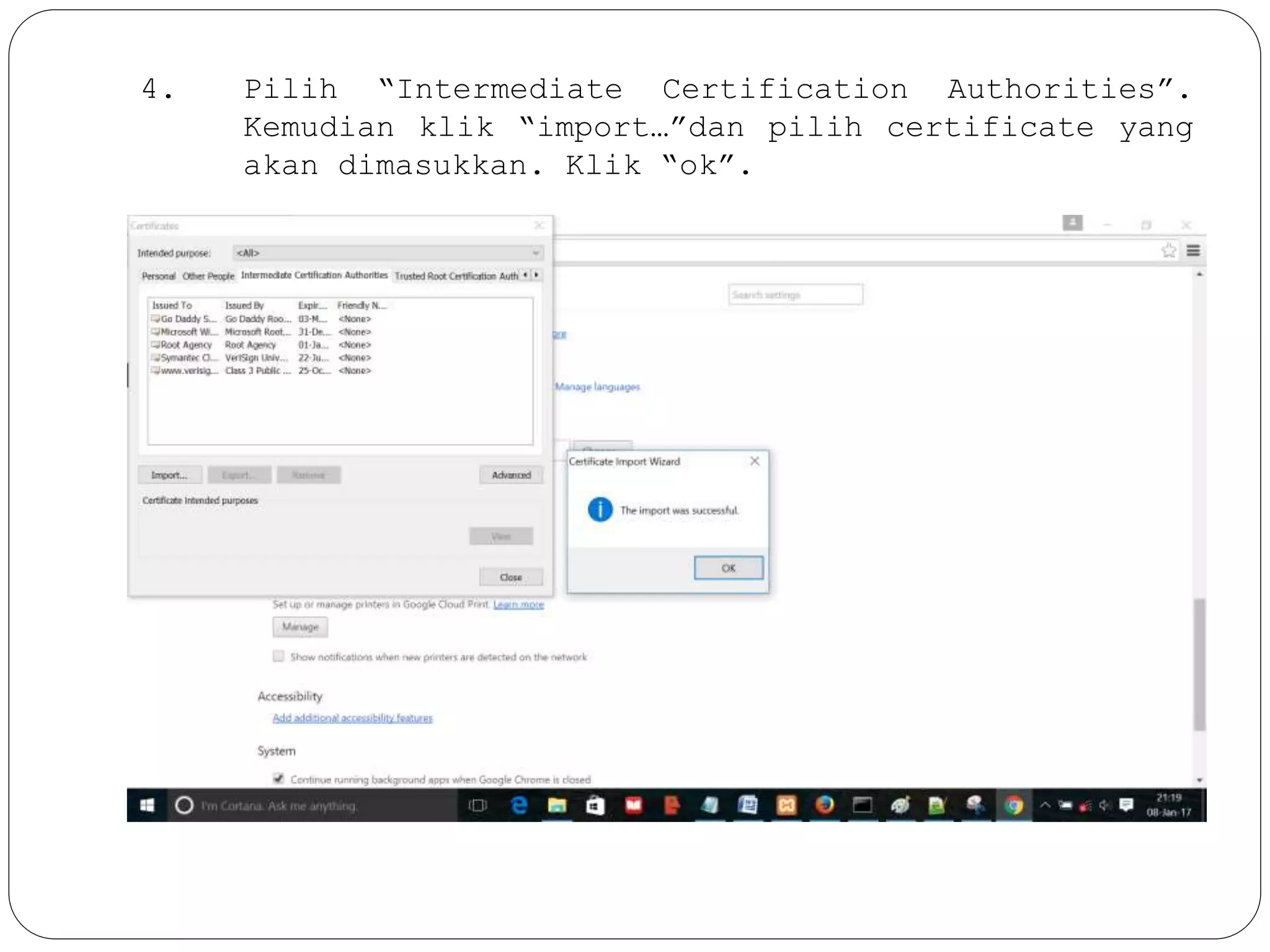Switch to the Other People tab
The height and width of the screenshot is (952, 1270).
[x=208, y=276]
